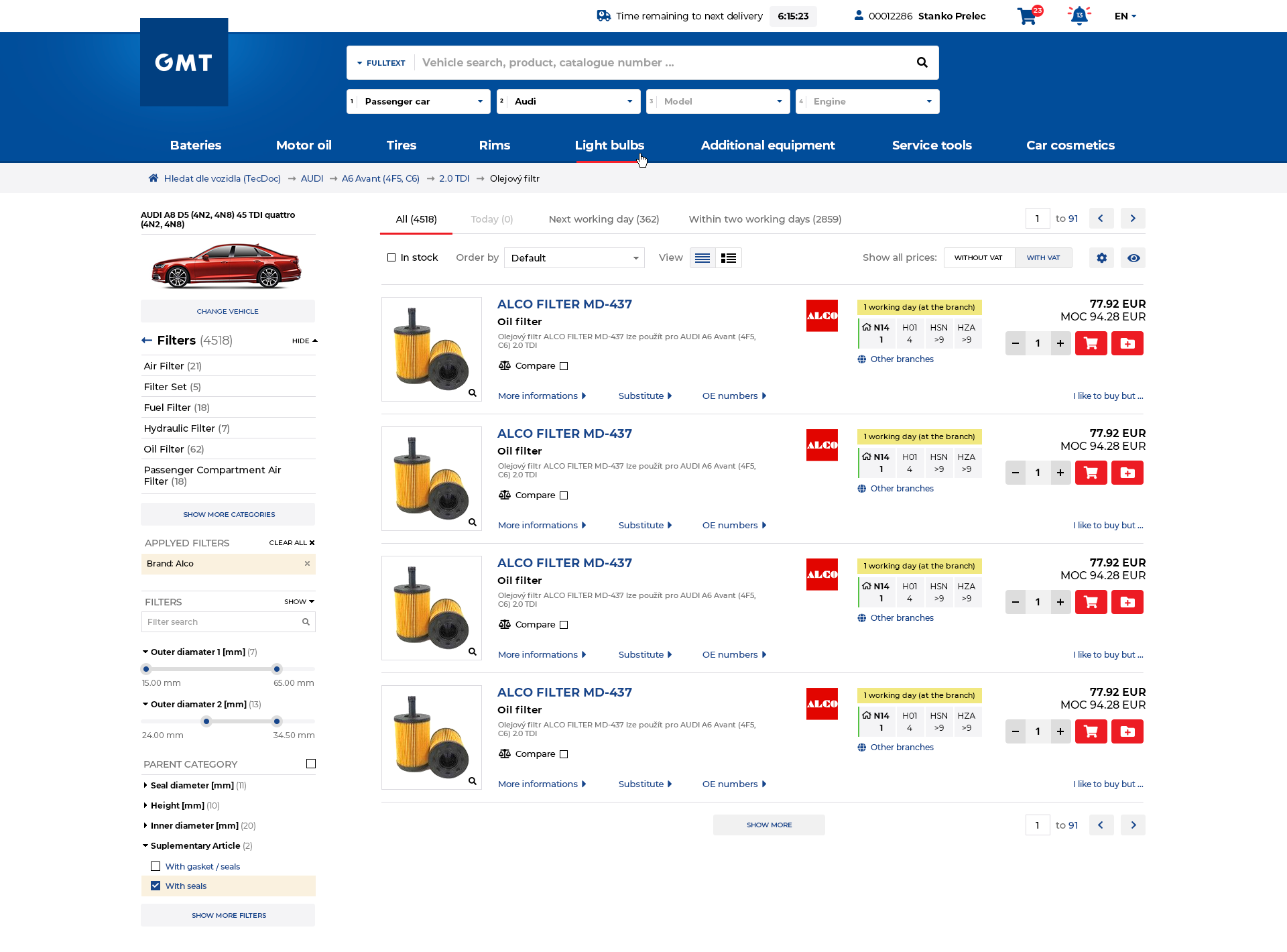Open the notifications bell
The height and width of the screenshot is (952, 1287).
(x=1079, y=15)
